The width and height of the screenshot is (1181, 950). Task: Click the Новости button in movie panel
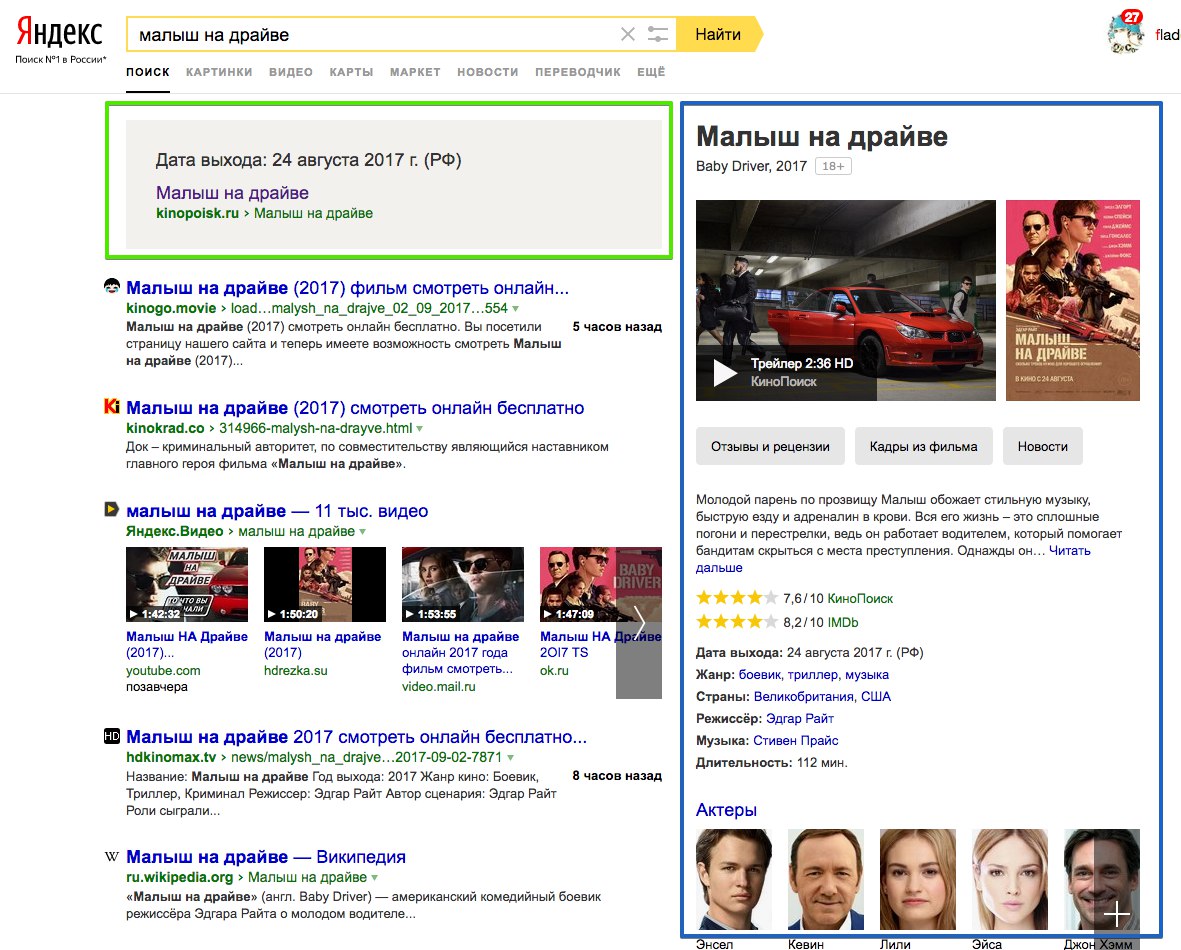[1042, 446]
